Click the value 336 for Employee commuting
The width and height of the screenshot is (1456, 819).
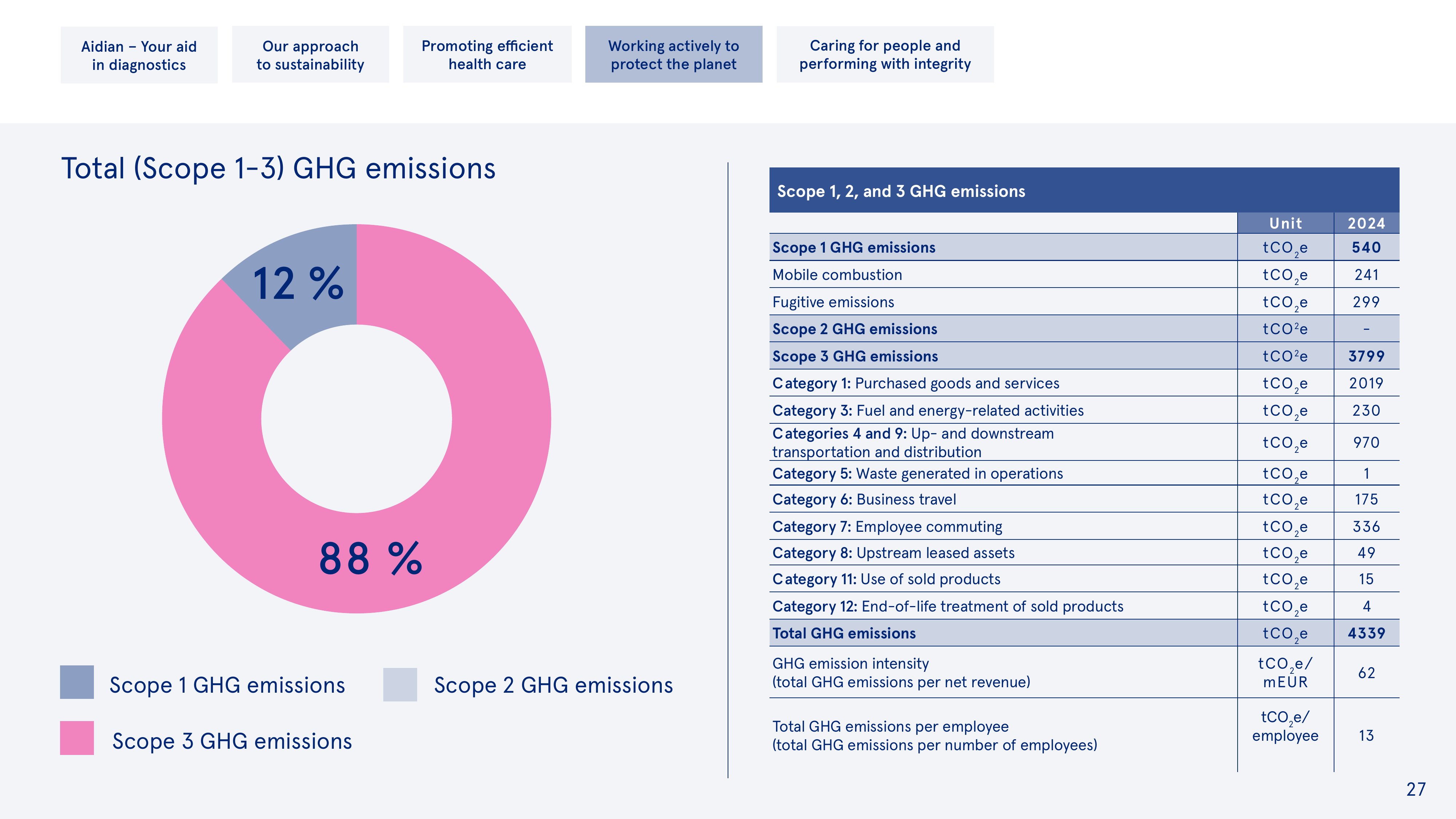pyautogui.click(x=1366, y=526)
